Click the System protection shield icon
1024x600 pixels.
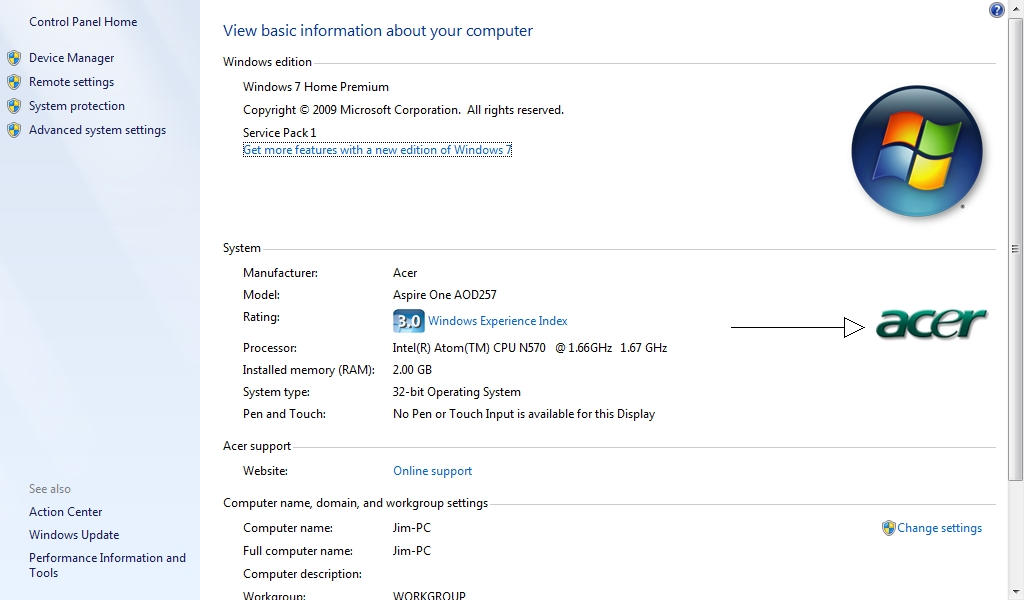pos(14,106)
